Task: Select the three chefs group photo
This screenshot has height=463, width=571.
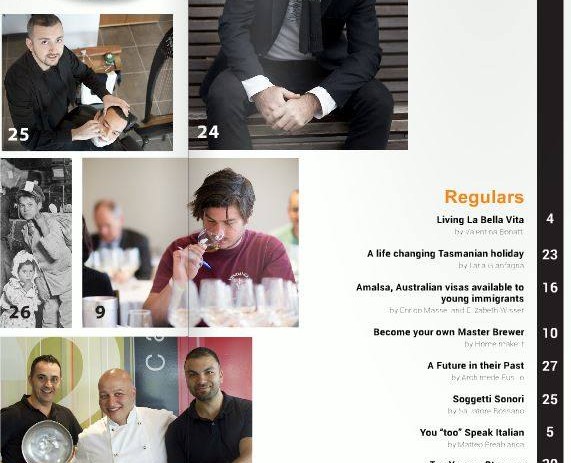Action: [x=126, y=400]
